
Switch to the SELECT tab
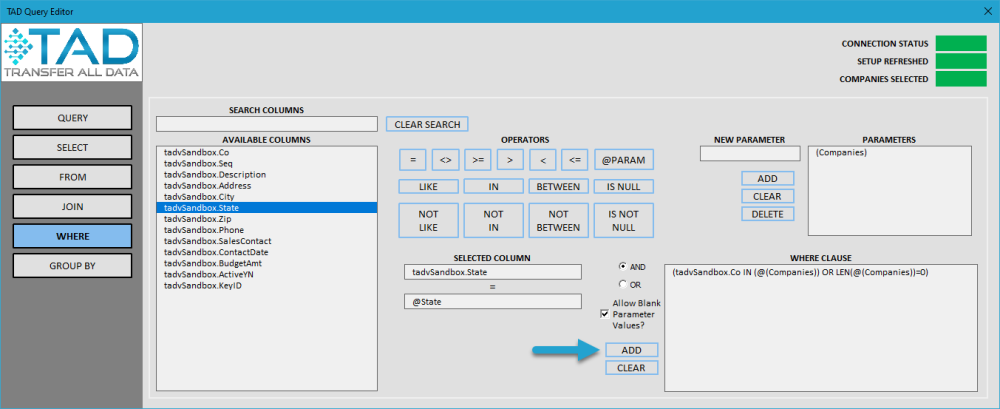tap(73, 147)
